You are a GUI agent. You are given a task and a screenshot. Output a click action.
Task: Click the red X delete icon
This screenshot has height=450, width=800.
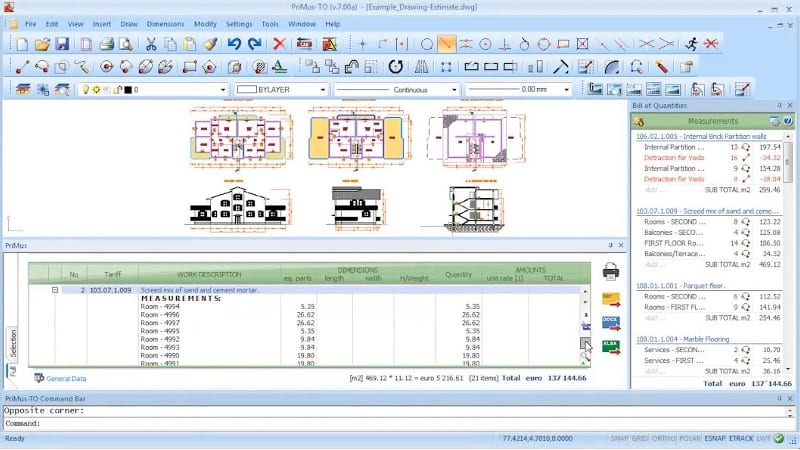[279, 44]
